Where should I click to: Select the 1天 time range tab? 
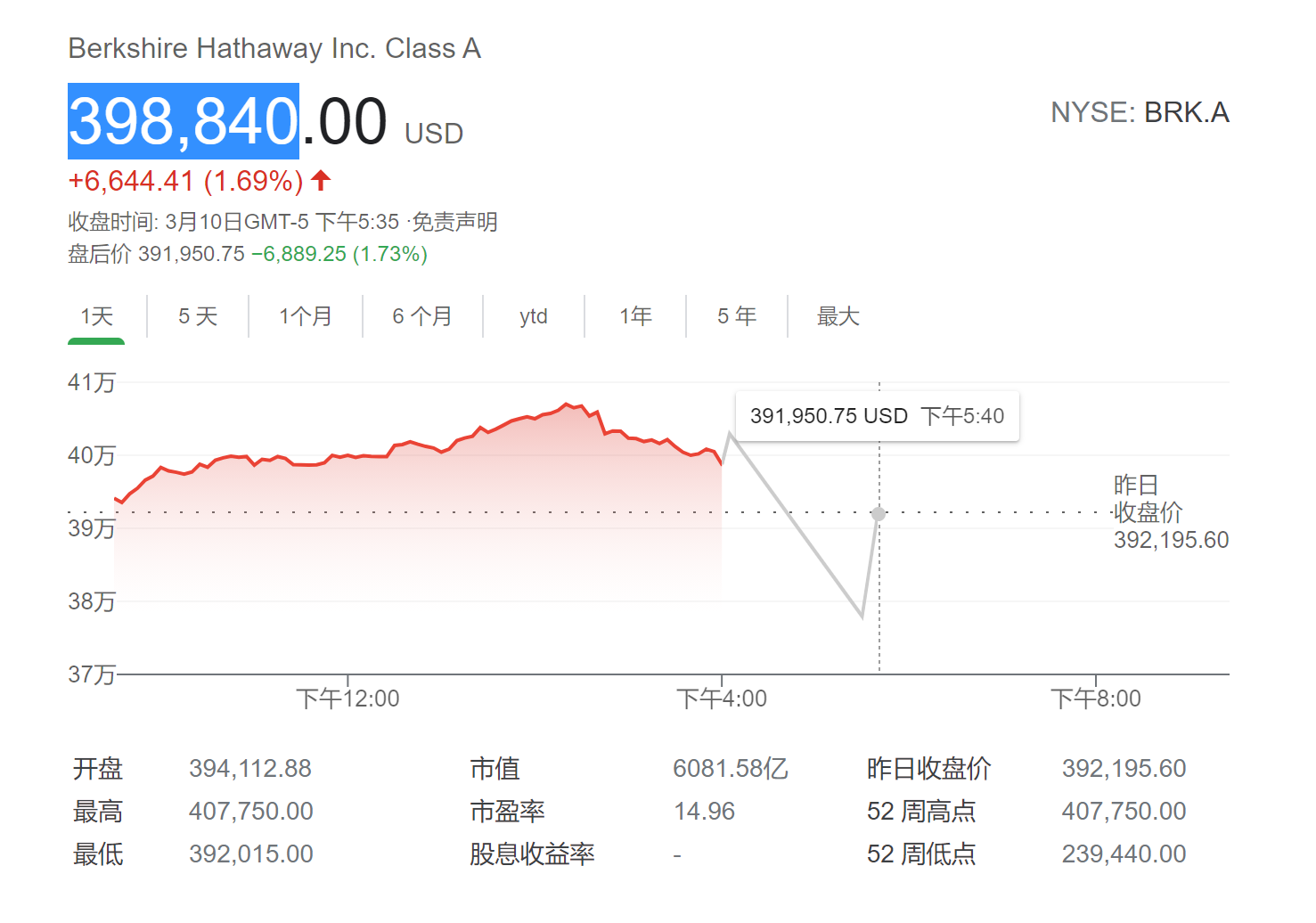tap(96, 316)
